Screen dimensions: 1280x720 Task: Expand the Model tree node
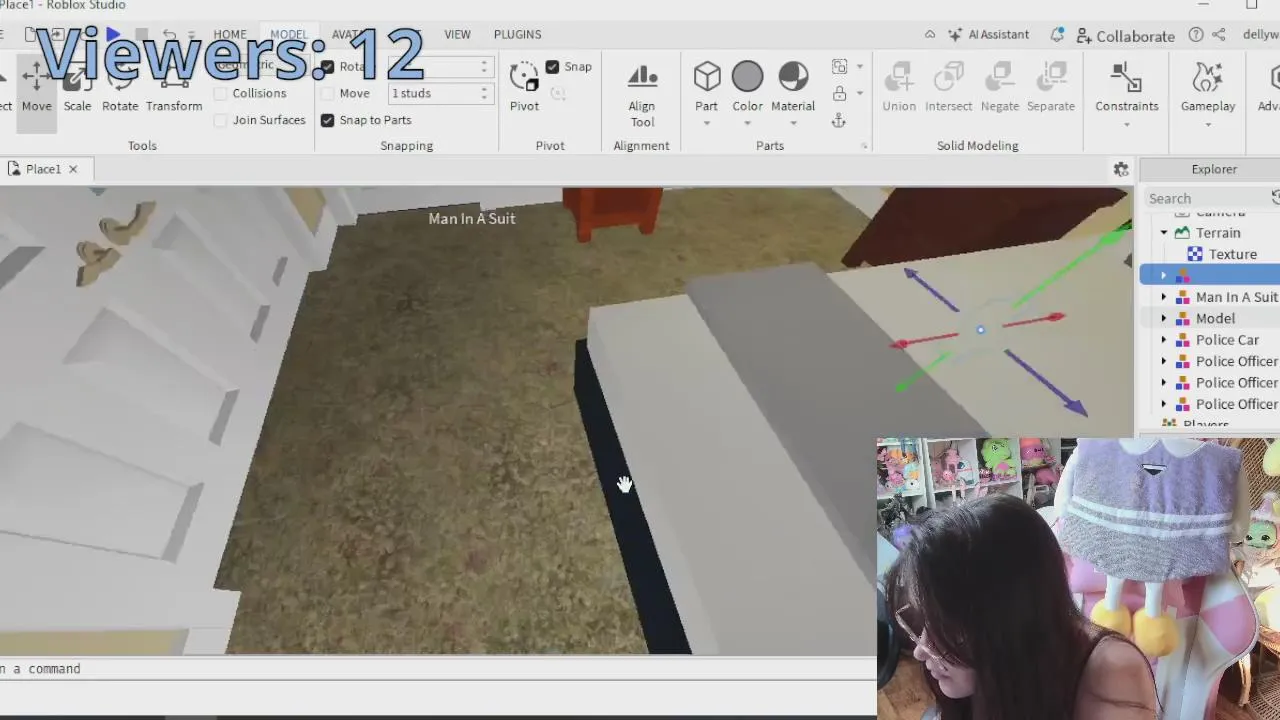coord(1164,318)
